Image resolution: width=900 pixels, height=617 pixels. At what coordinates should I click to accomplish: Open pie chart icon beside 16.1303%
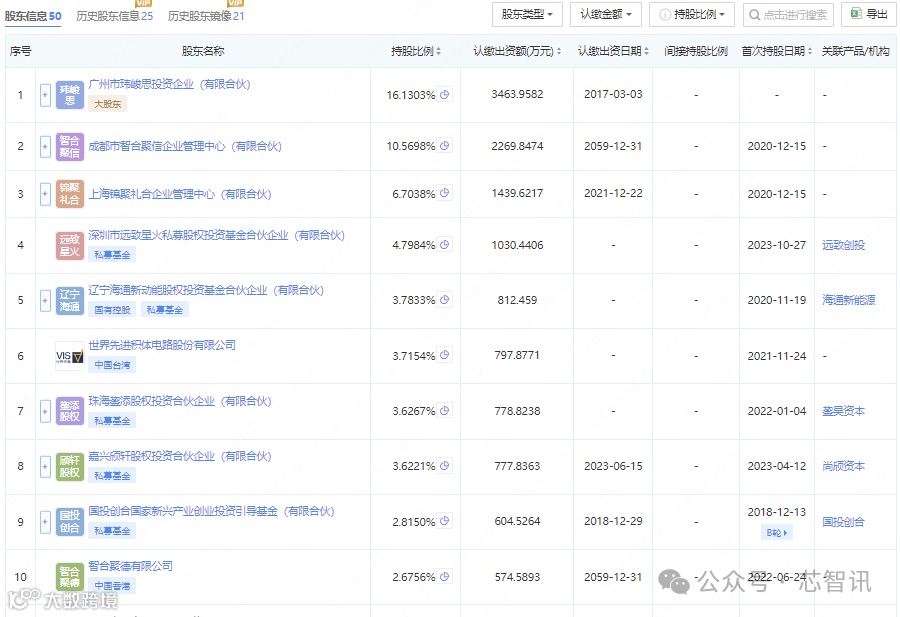(x=444, y=94)
